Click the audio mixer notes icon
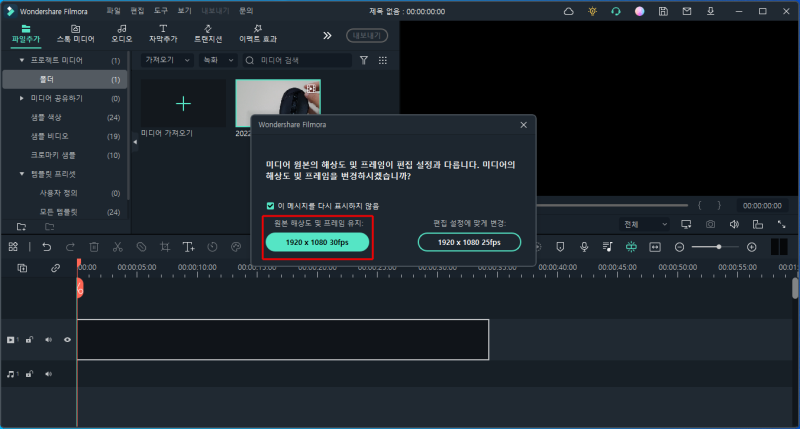The height and width of the screenshot is (429, 800). pyautogui.click(x=607, y=247)
